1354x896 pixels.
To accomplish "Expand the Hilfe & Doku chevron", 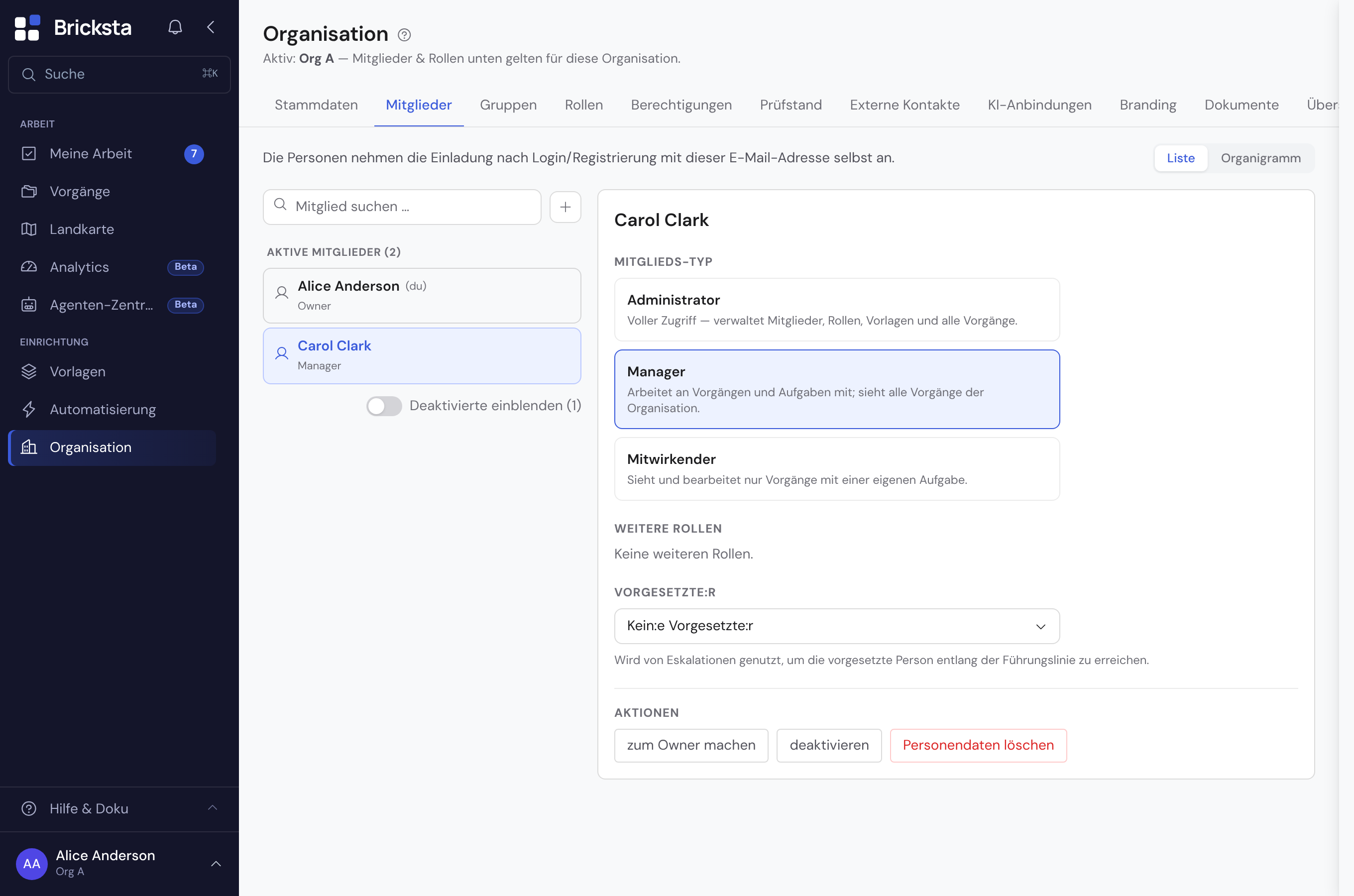I will (x=213, y=807).
